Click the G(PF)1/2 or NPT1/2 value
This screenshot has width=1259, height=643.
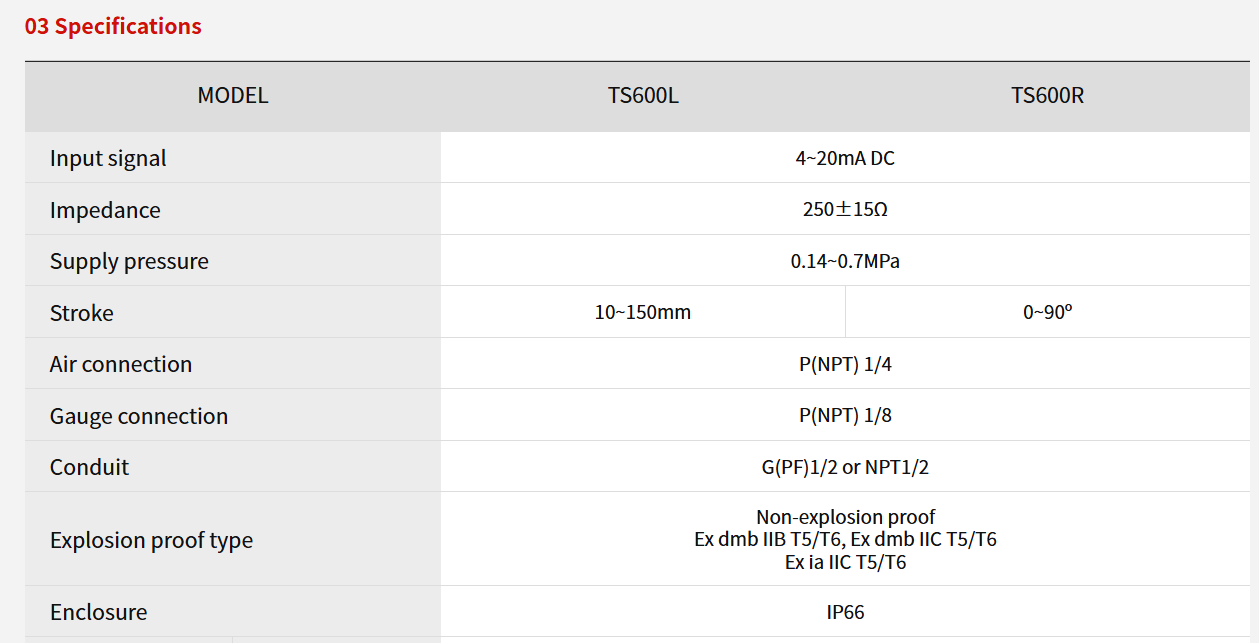pyautogui.click(x=845, y=467)
